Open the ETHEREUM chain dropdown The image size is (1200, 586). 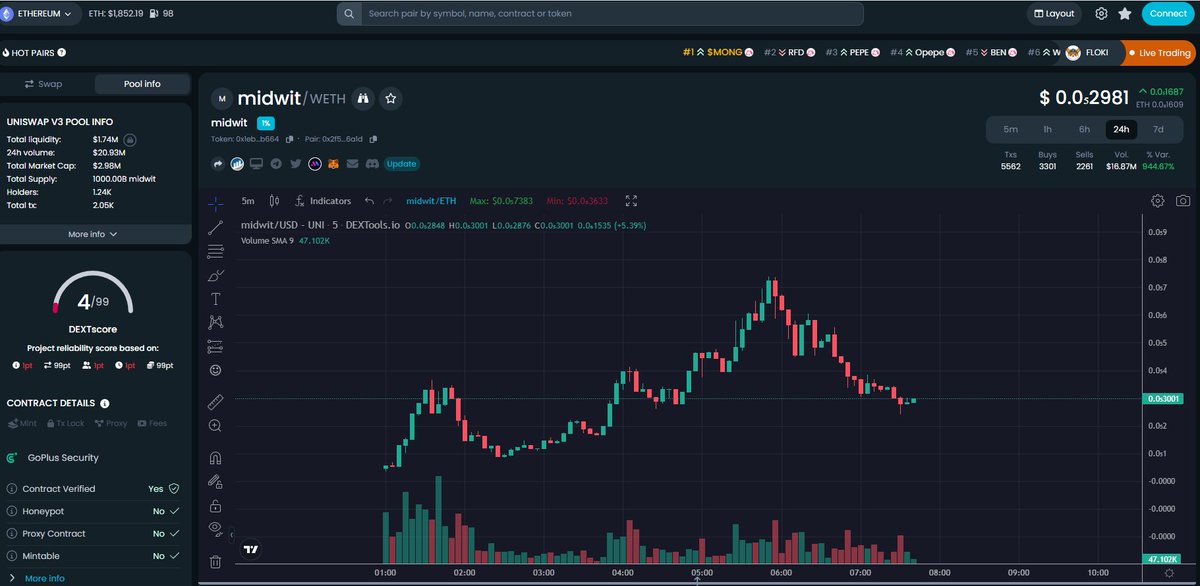click(42, 14)
